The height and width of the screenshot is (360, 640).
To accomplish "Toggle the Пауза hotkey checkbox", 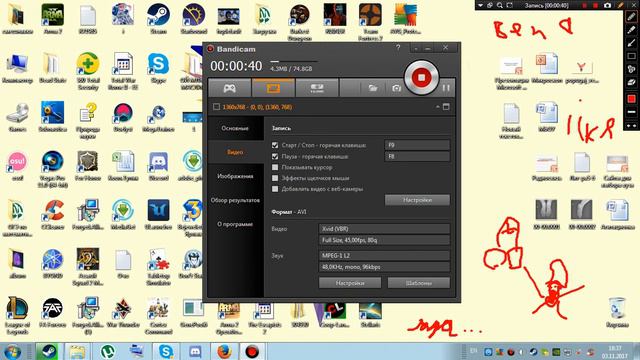I will click(x=275, y=156).
